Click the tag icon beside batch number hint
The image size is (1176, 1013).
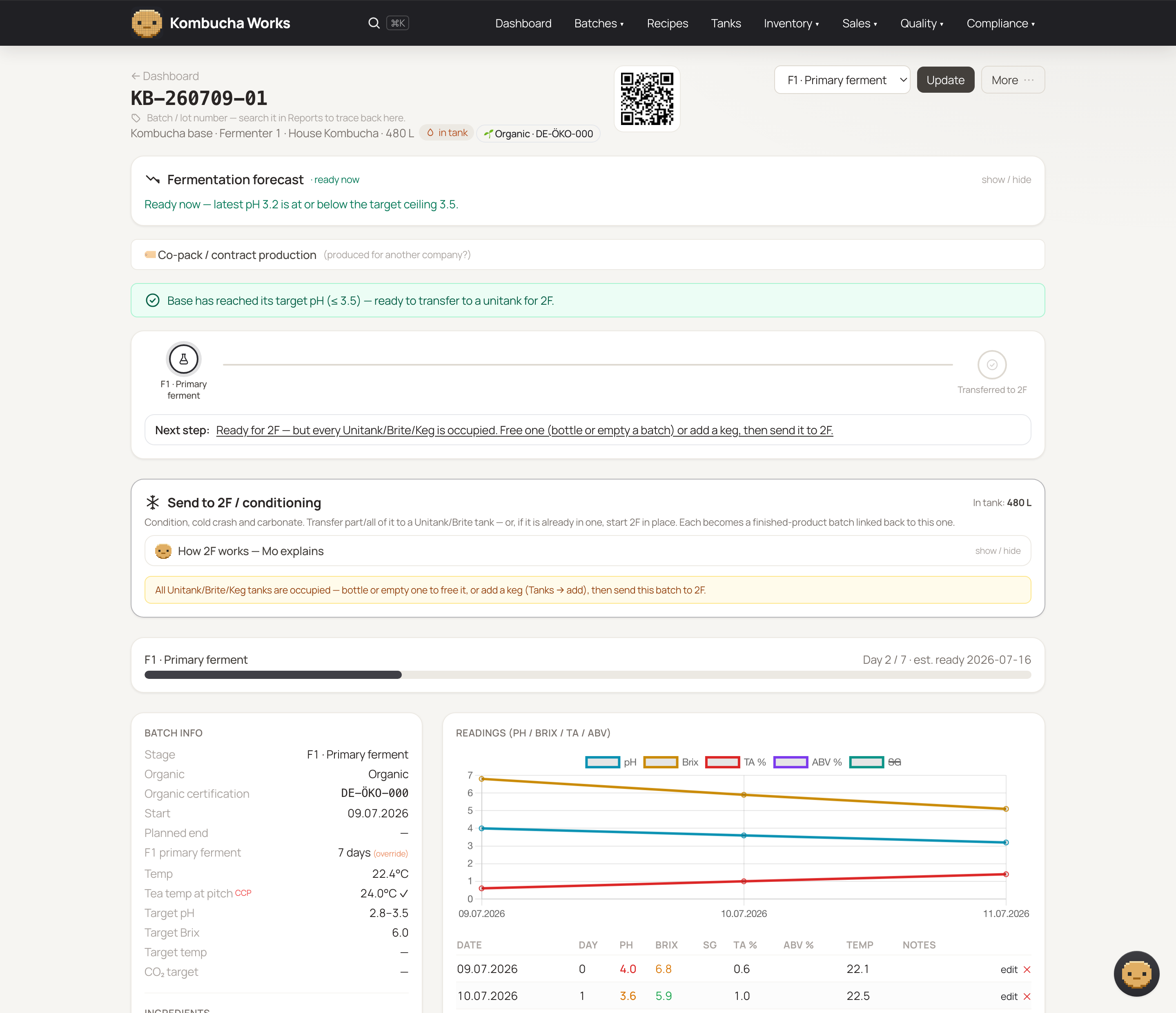[136, 118]
